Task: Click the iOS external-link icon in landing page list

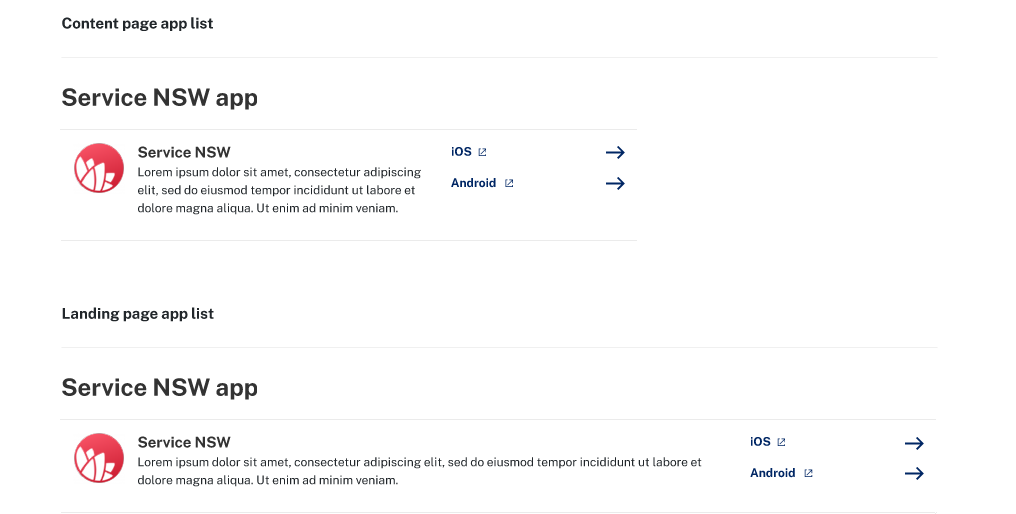Action: [781, 442]
